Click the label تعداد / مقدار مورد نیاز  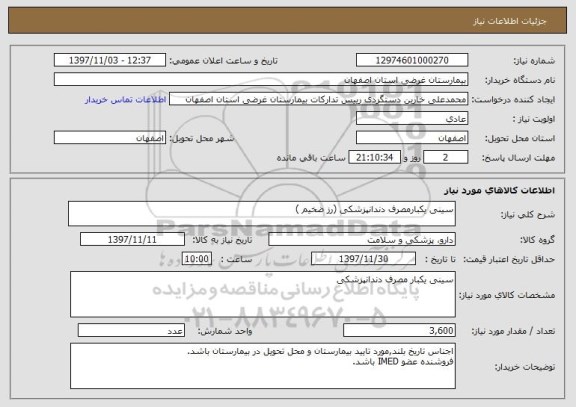514,331
